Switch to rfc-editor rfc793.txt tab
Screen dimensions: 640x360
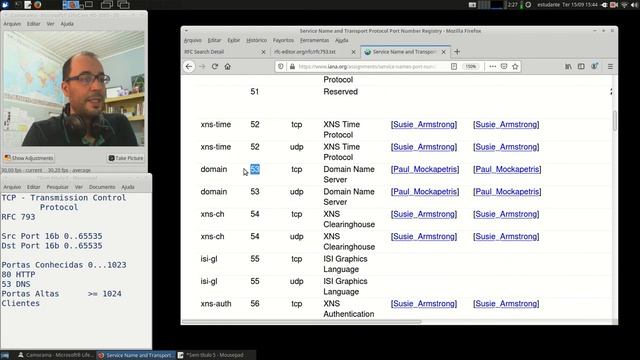click(x=315, y=52)
